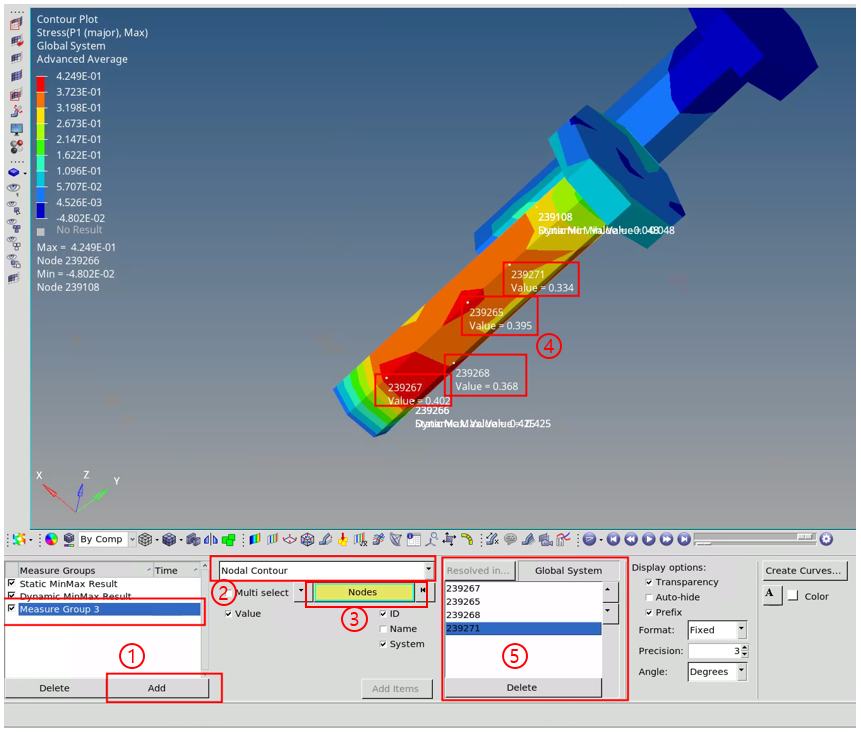861x732 pixels.
Task: Click the Global System button
Action: 568,570
